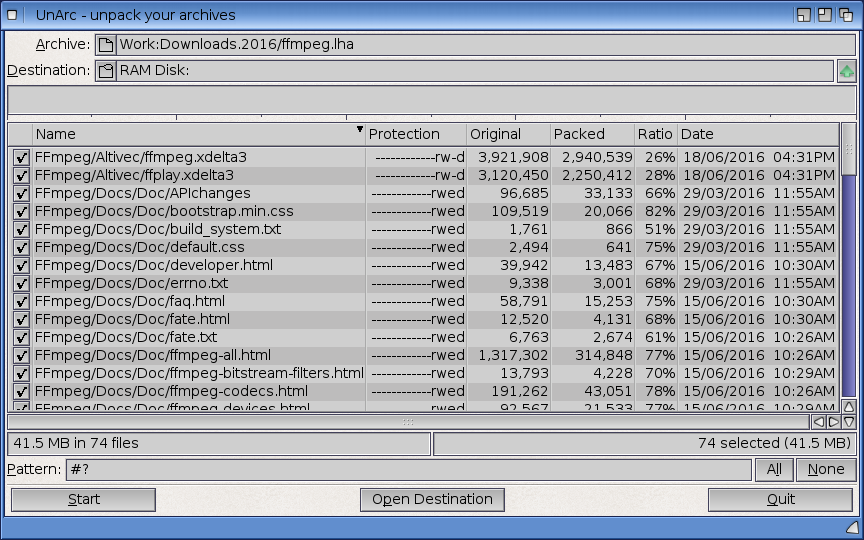Sort list by Name column header

(x=199, y=134)
